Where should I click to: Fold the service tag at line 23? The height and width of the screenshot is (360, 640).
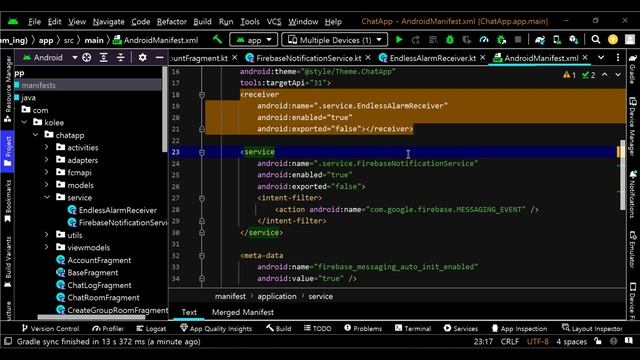pyautogui.click(x=202, y=152)
